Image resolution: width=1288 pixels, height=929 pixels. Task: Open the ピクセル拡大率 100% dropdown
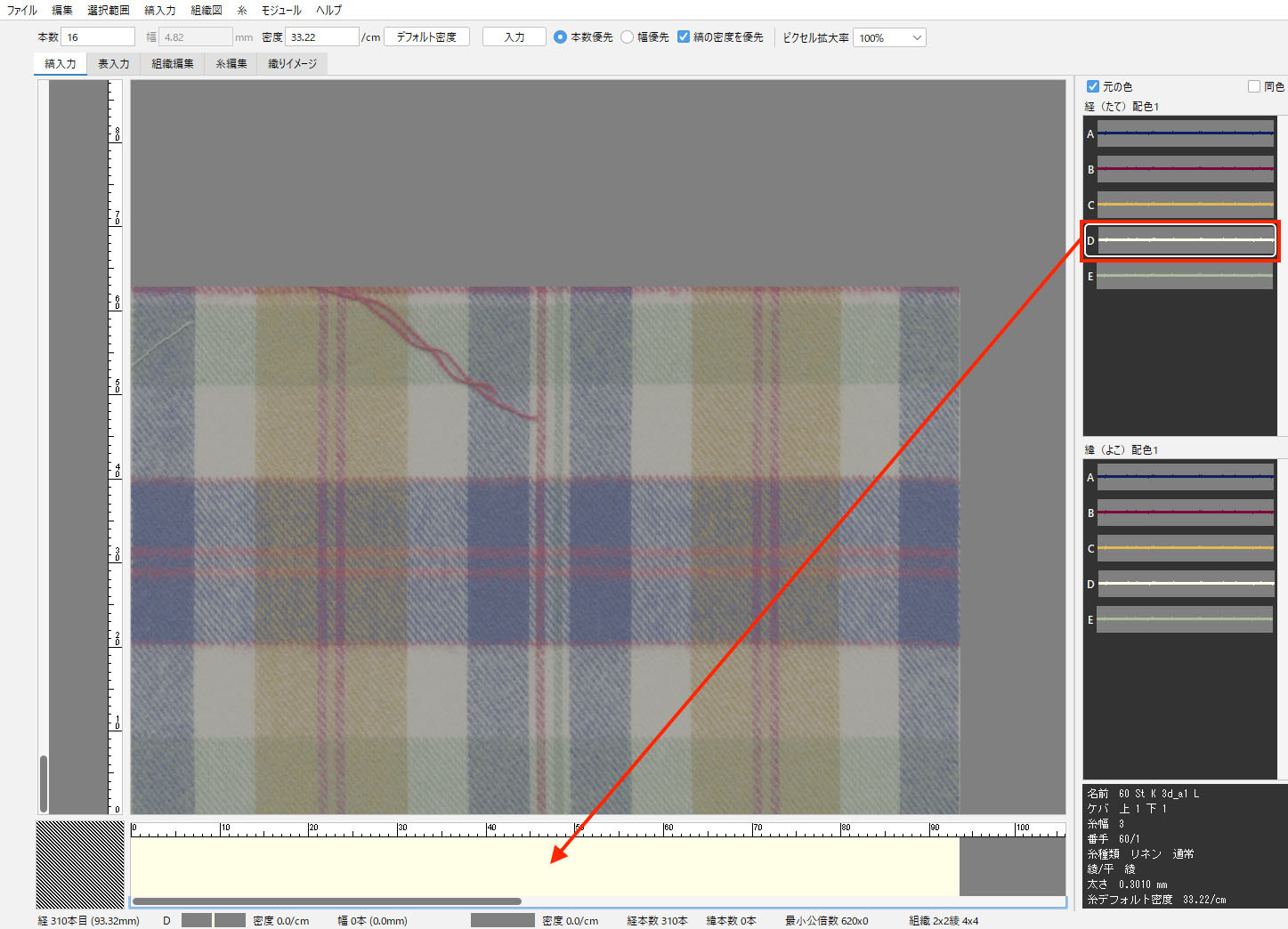[x=889, y=37]
